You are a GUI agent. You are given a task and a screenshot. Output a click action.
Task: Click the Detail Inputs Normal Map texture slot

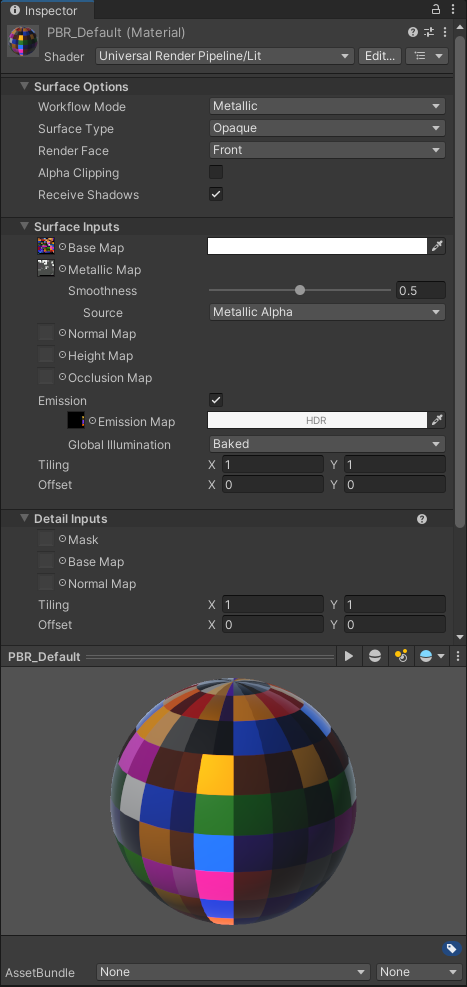point(46,582)
